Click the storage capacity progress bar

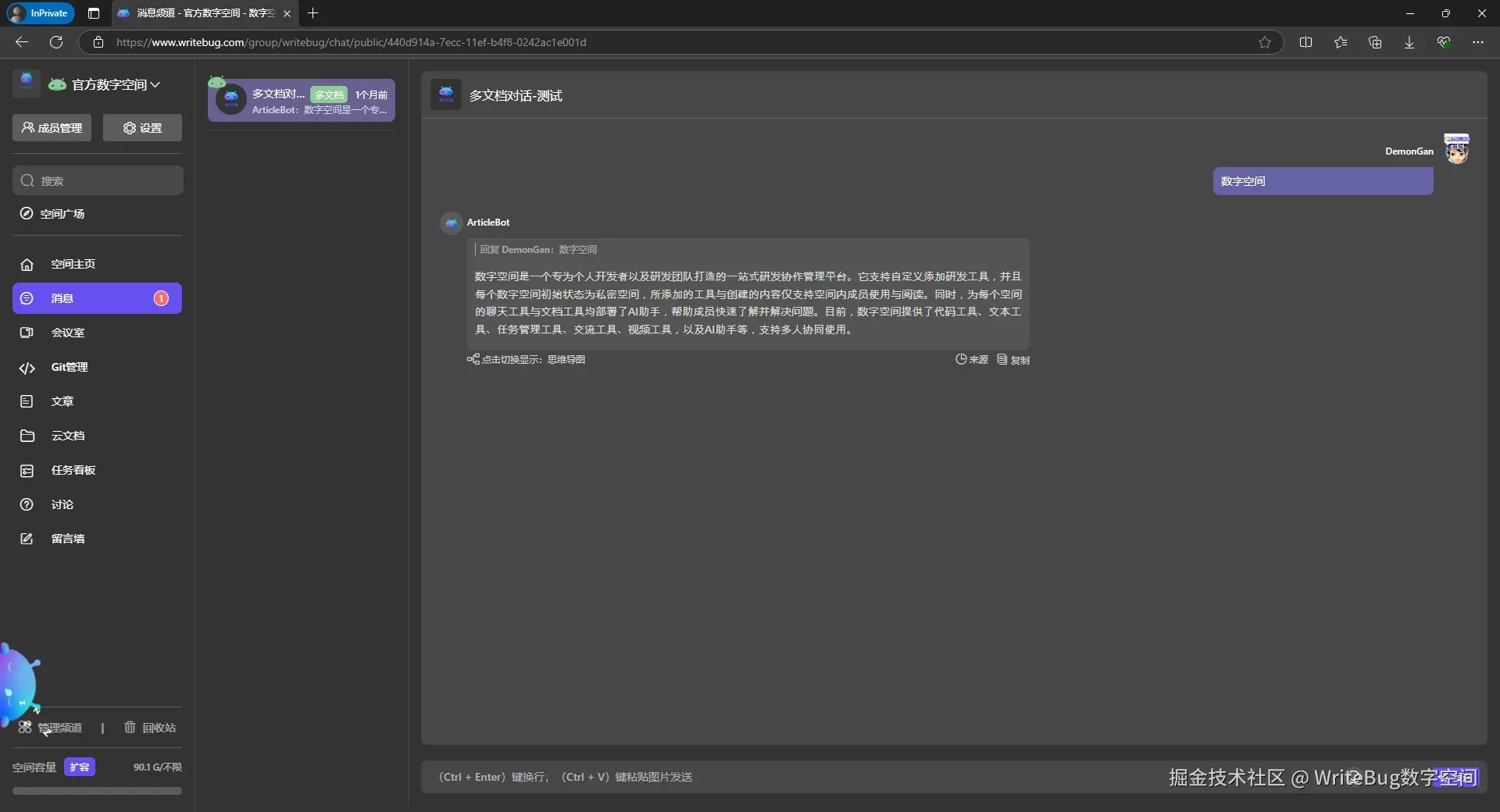pyautogui.click(x=97, y=791)
